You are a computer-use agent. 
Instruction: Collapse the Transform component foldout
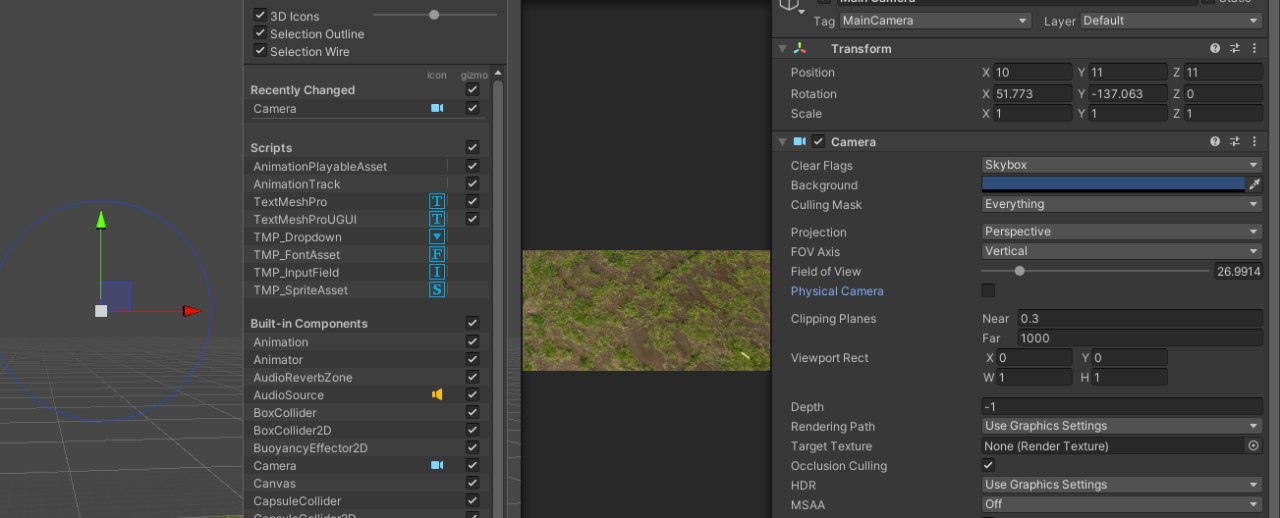[781, 49]
